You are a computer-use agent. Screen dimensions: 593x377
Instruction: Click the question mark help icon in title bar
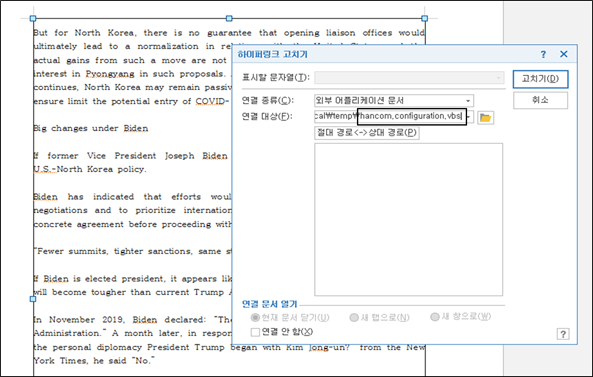point(543,54)
